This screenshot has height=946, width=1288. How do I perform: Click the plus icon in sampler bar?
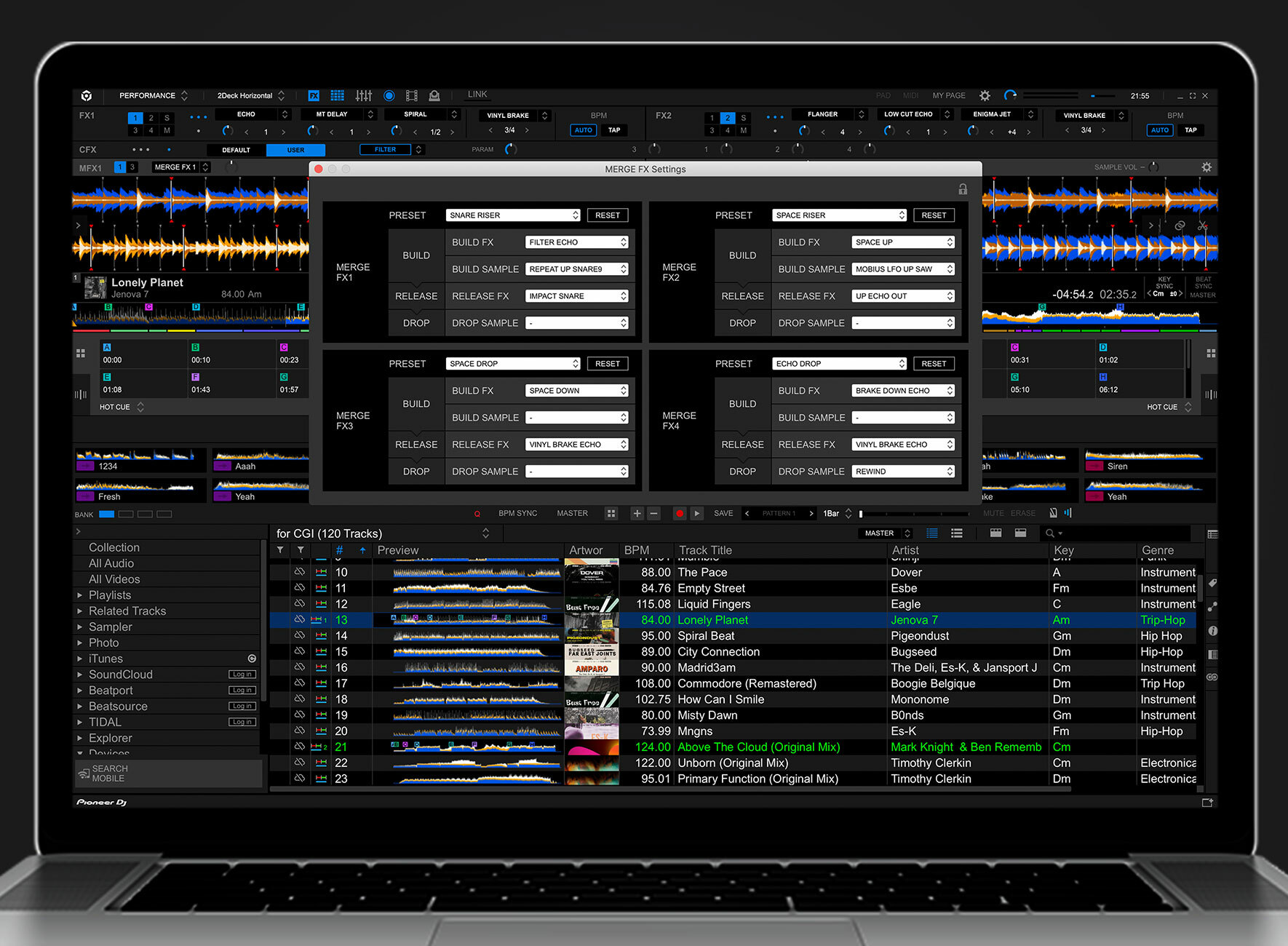click(x=637, y=513)
